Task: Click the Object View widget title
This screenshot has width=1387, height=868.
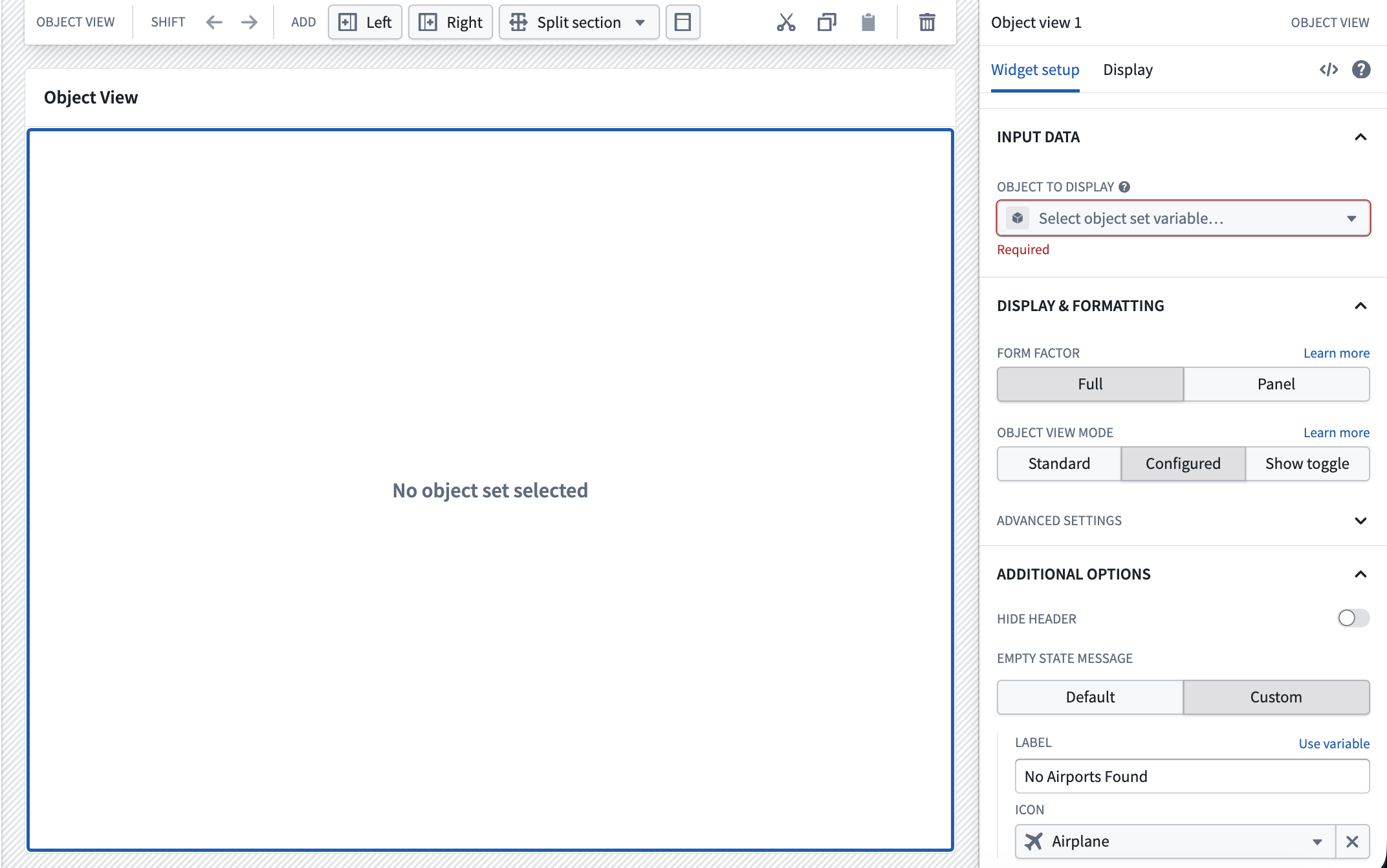Action: (91, 98)
